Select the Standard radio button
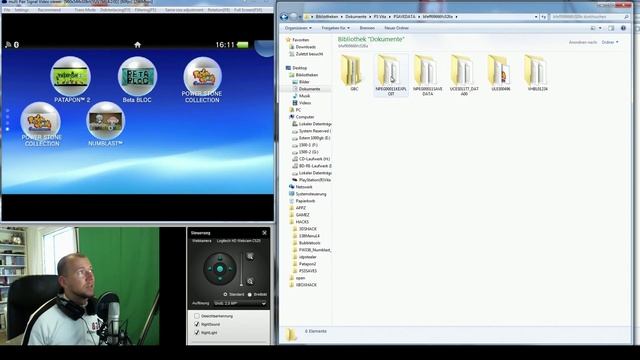This screenshot has height=360, width=640. (x=225, y=294)
